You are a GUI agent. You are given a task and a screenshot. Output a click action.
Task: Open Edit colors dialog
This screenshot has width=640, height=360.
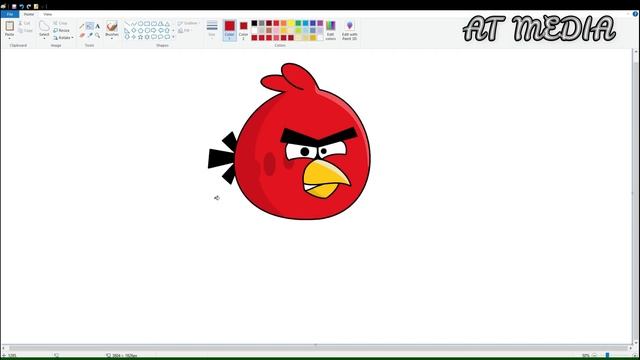(x=331, y=30)
